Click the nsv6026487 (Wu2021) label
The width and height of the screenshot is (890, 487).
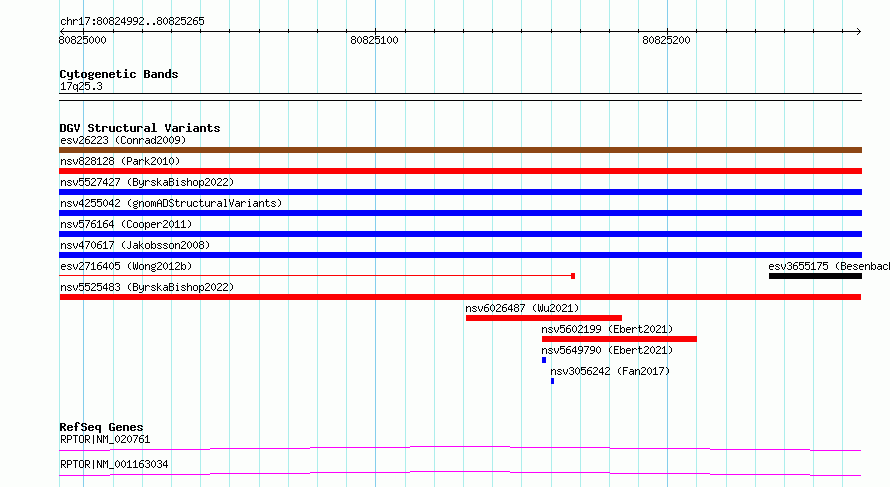point(522,308)
